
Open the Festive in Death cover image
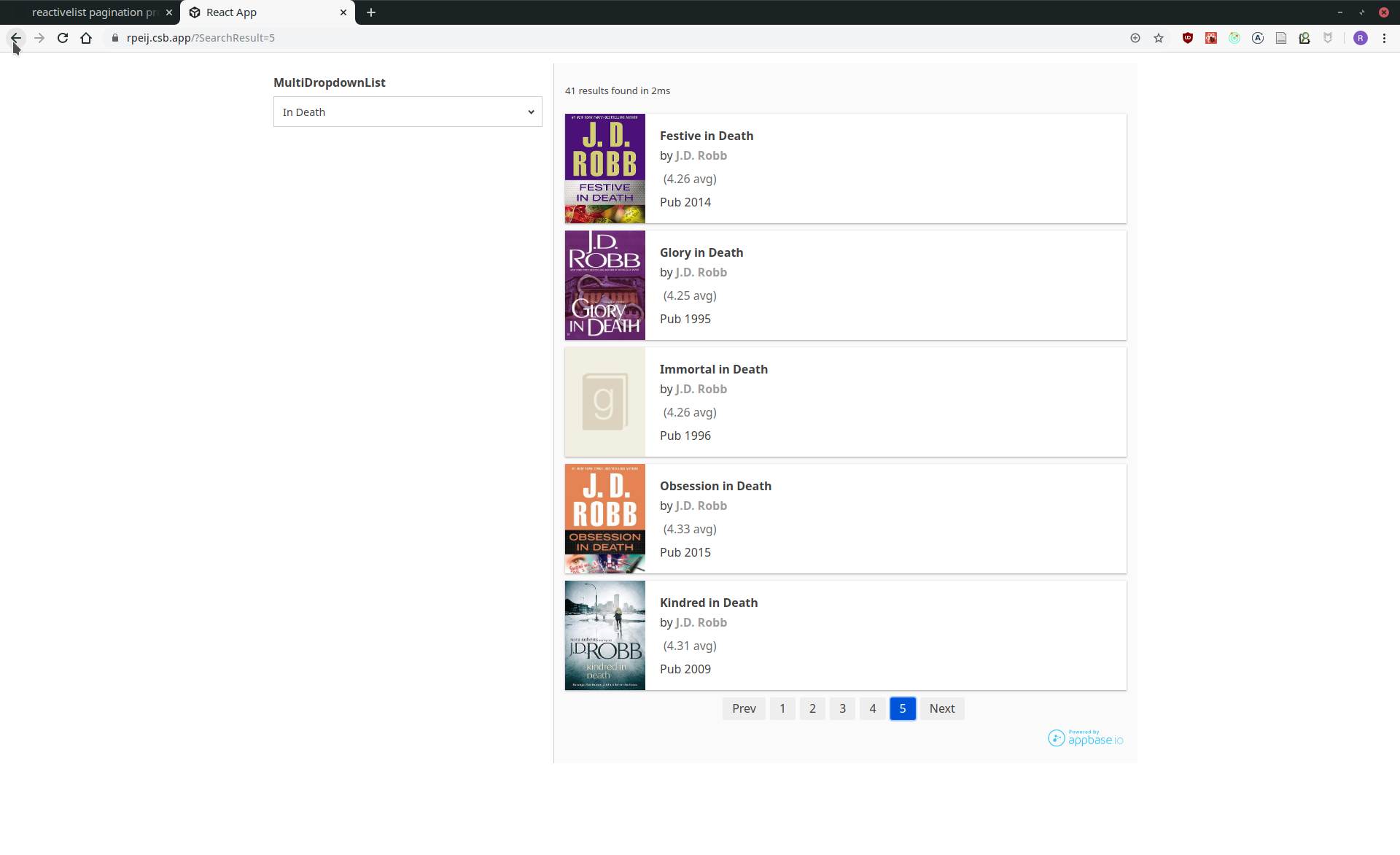tap(605, 169)
